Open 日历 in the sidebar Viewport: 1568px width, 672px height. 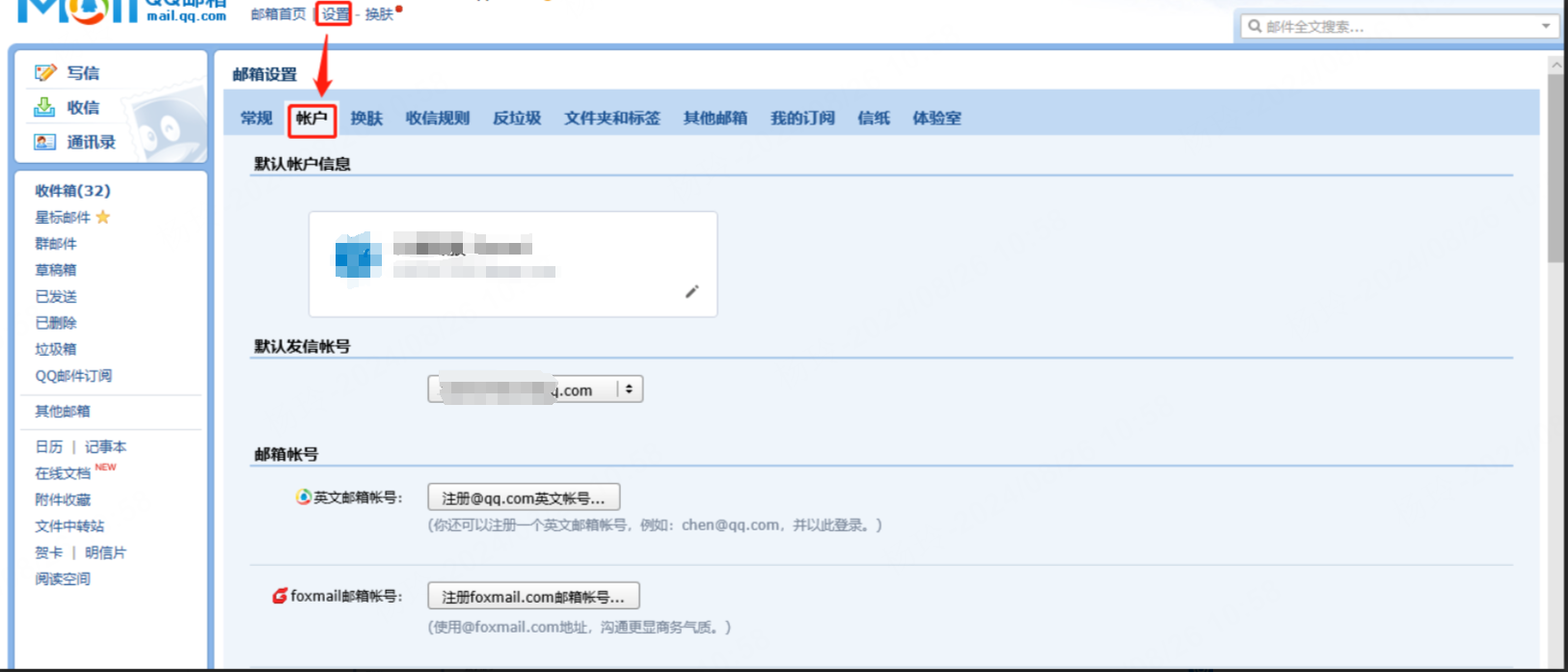tap(49, 446)
